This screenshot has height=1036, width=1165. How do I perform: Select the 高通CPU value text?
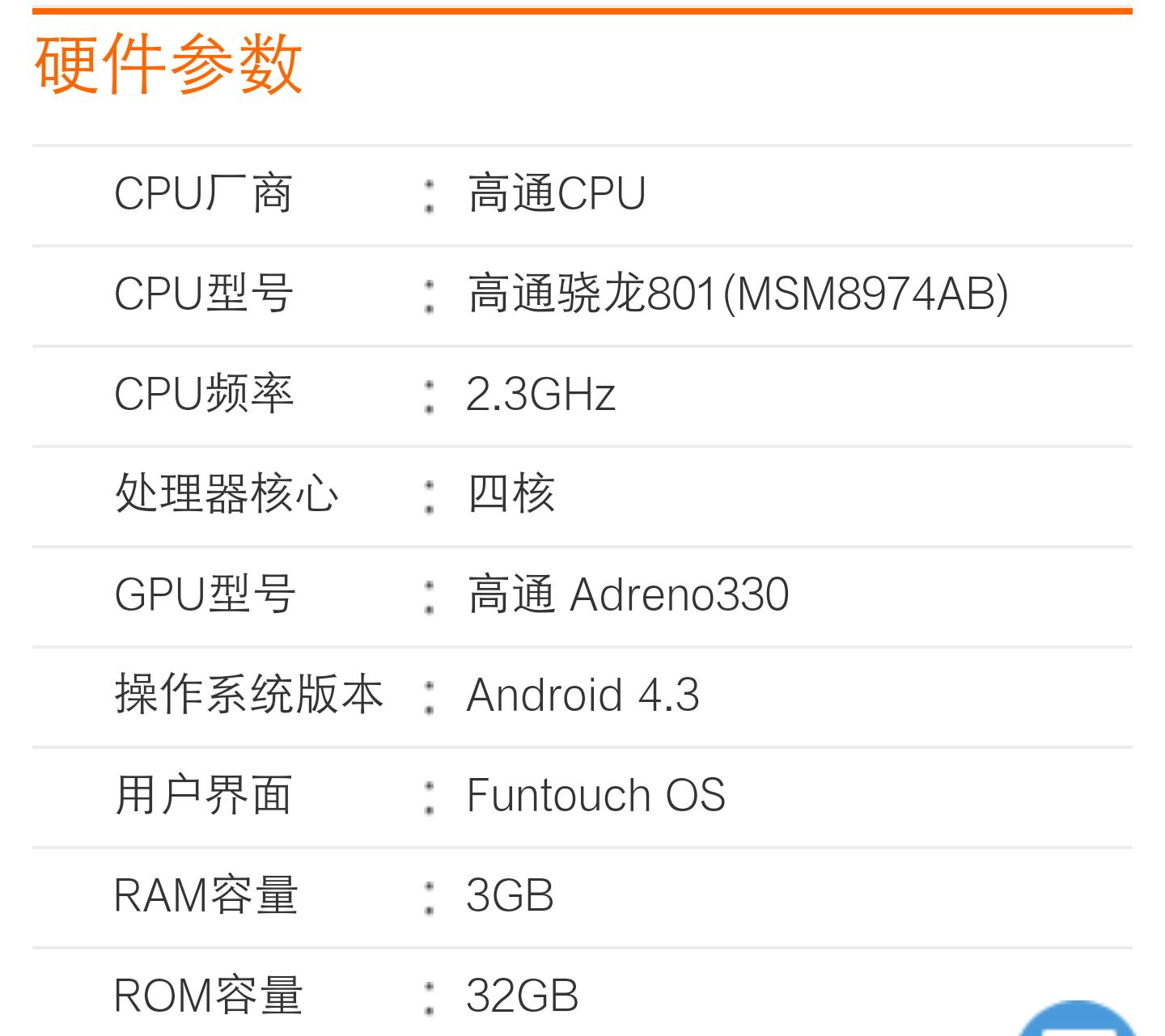click(x=557, y=194)
